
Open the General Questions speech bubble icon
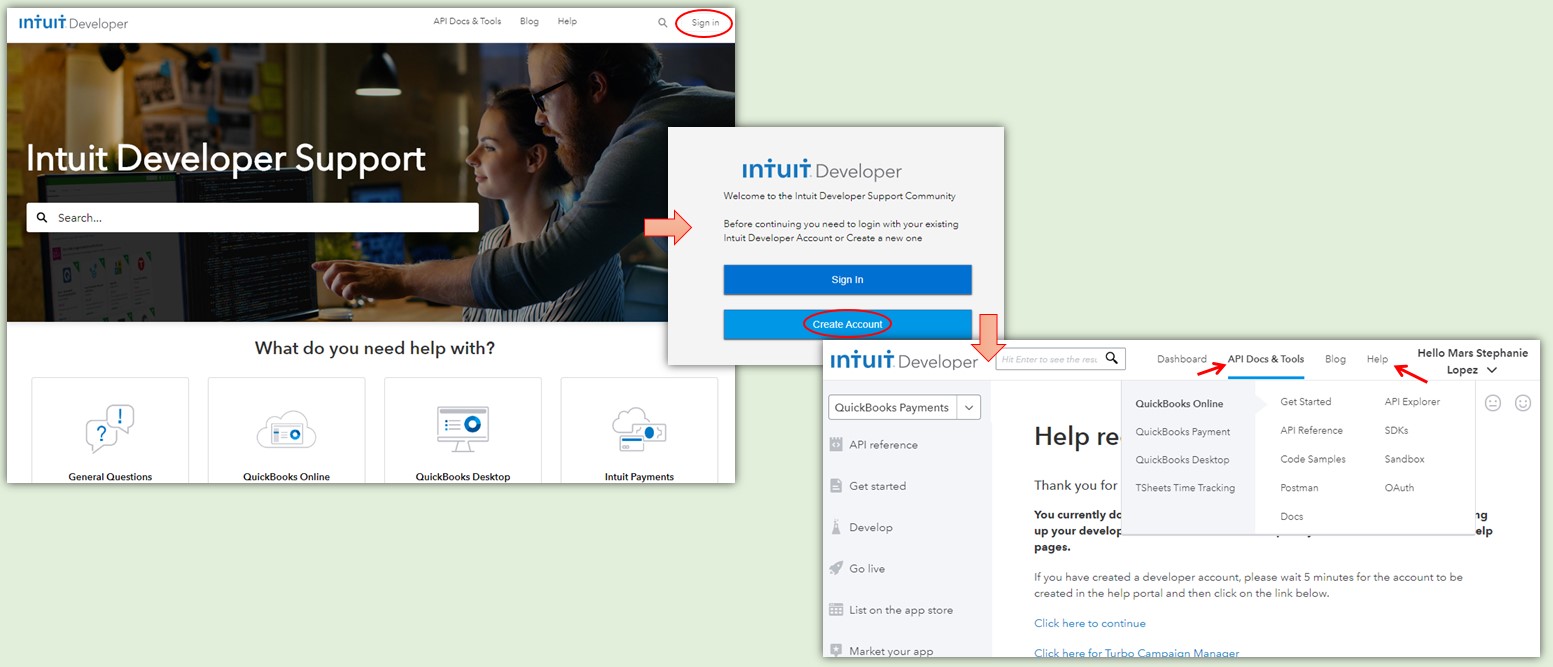(x=110, y=429)
